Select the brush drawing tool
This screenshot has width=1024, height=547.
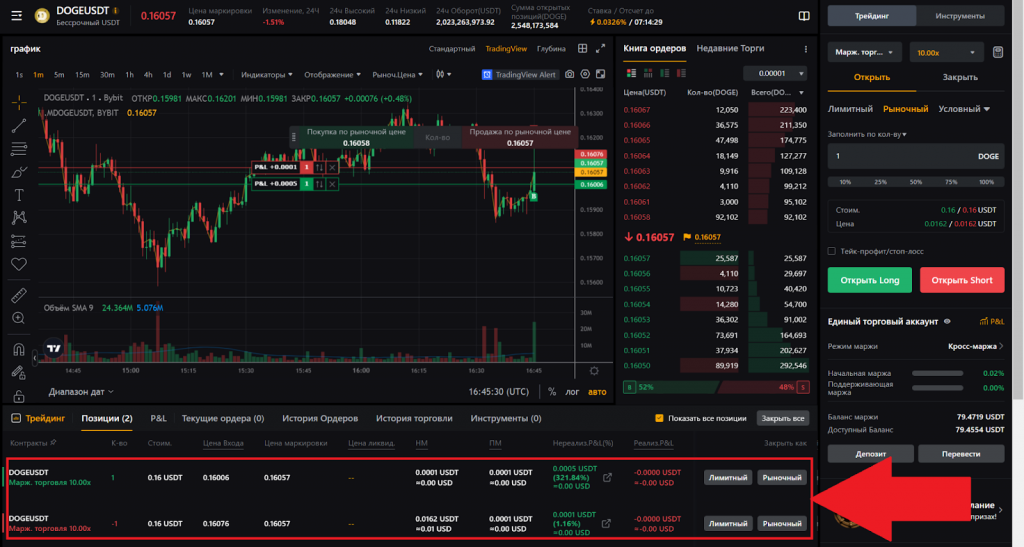(19, 172)
